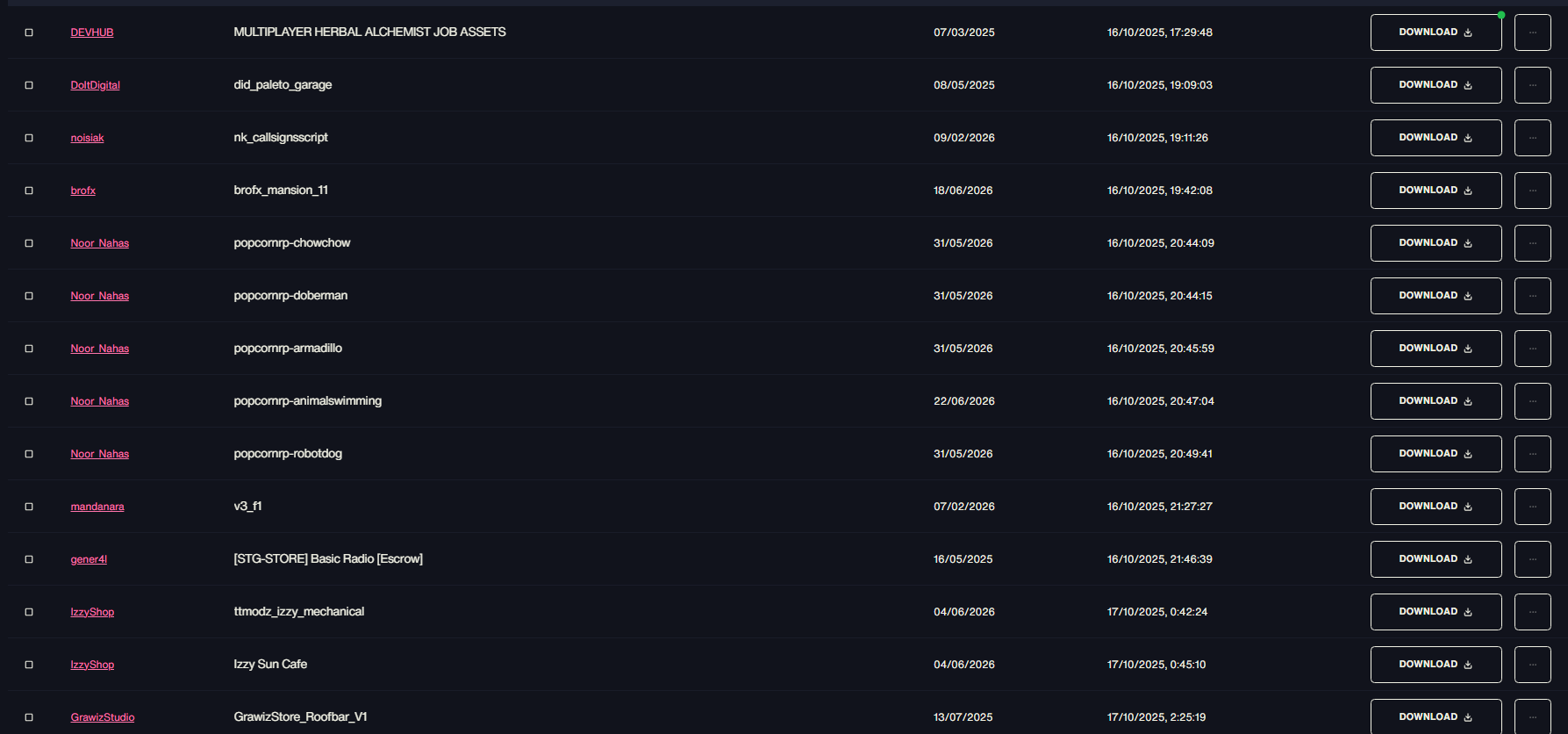Tick checkbox for DEVHUB asset row

coord(29,32)
